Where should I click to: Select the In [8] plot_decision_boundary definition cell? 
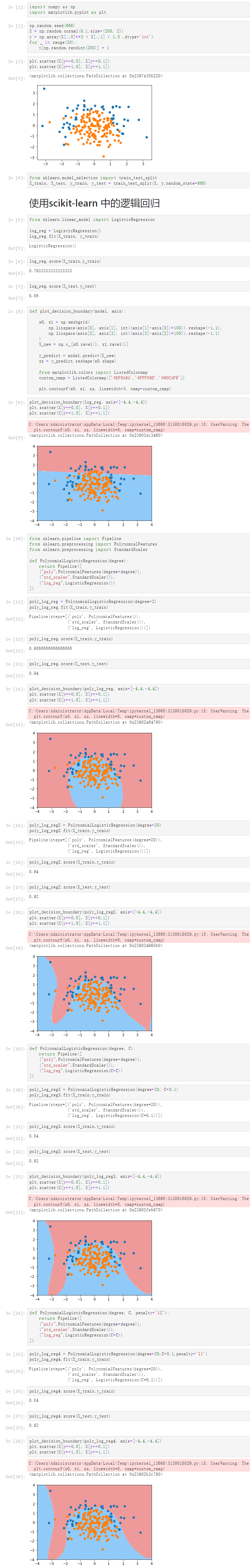[x=139, y=350]
